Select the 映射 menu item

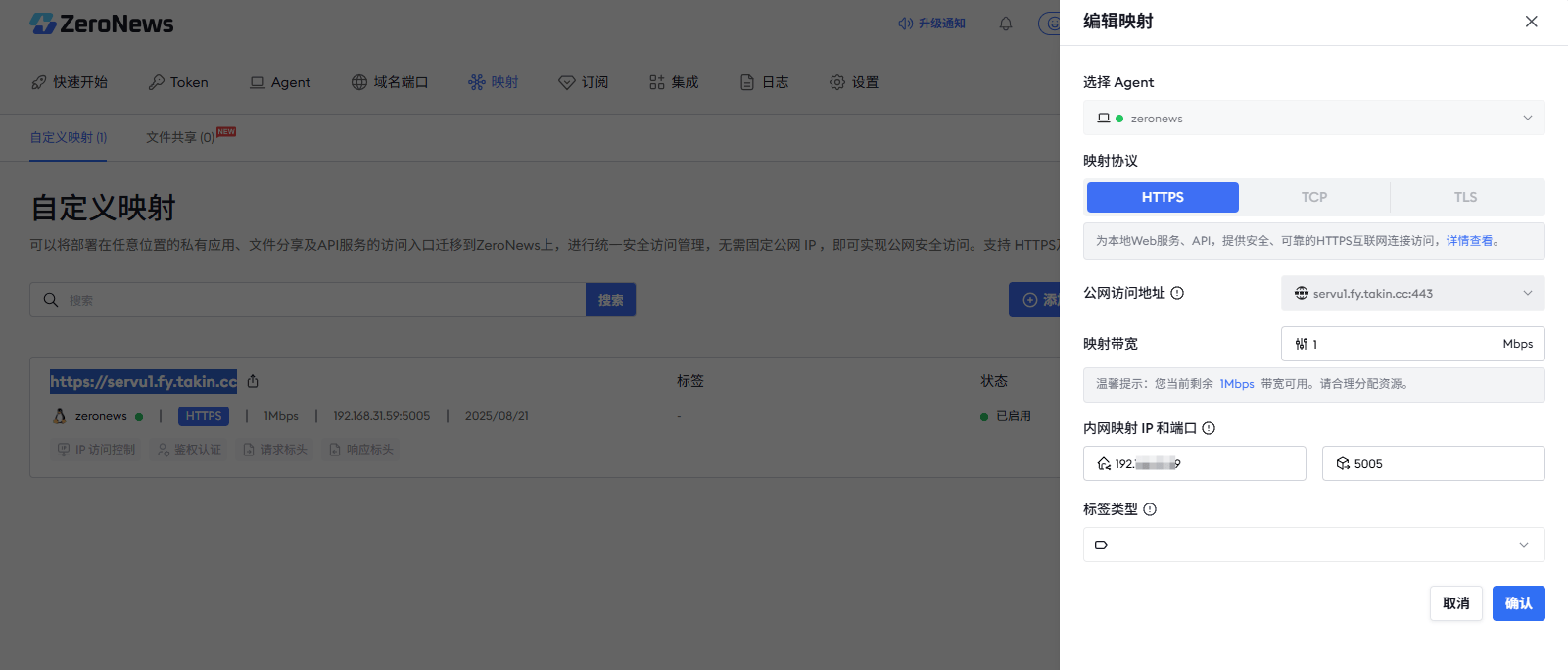click(494, 82)
